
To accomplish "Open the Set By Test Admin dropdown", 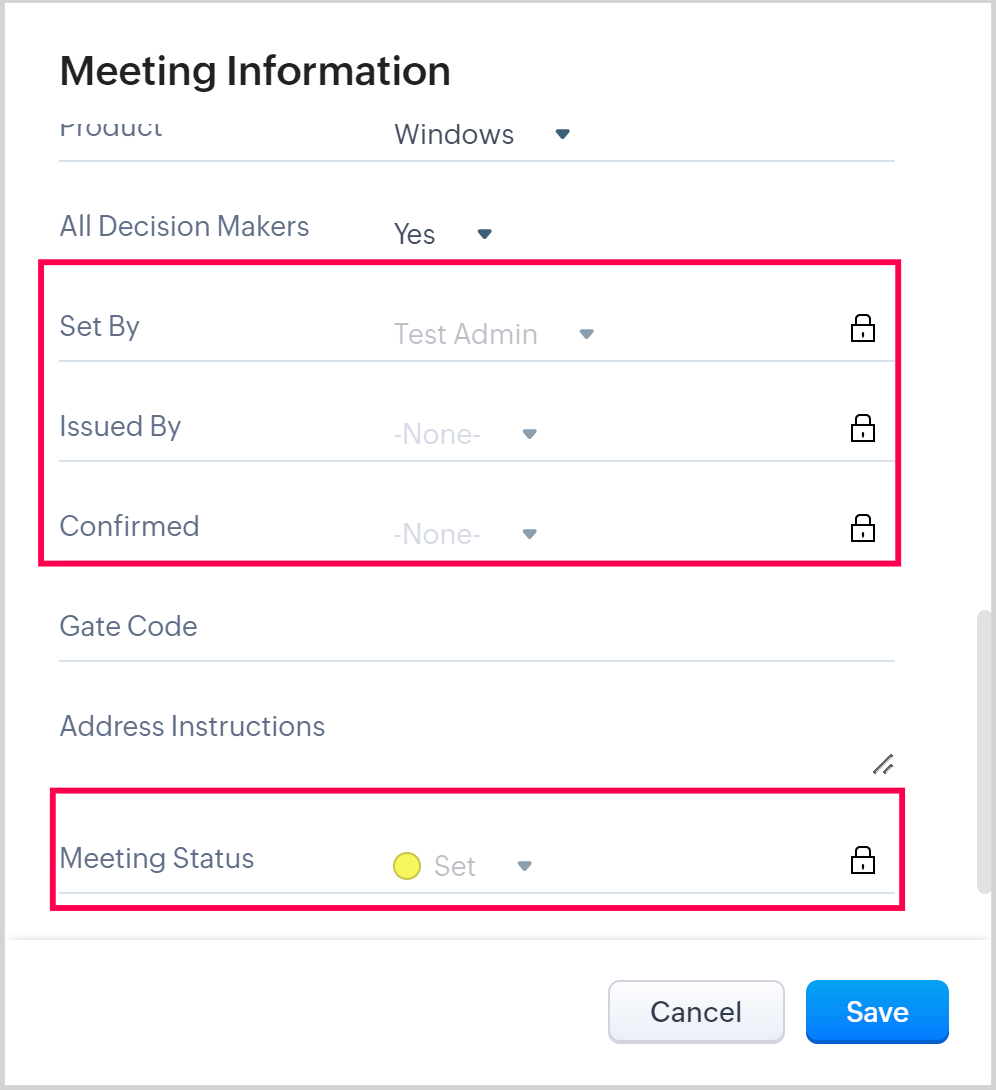I will pos(587,334).
